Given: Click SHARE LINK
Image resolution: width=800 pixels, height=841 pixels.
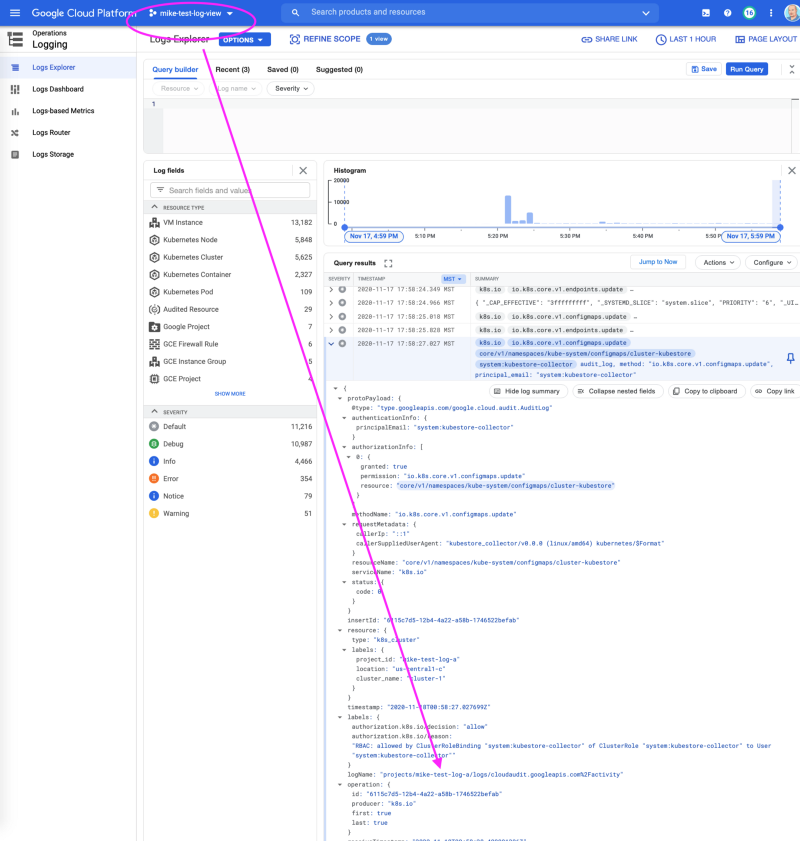Looking at the screenshot, I should click(610, 40).
